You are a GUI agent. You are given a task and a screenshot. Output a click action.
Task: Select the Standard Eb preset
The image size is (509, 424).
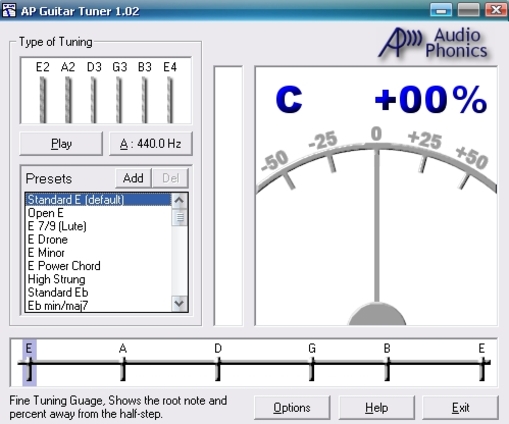99,292
